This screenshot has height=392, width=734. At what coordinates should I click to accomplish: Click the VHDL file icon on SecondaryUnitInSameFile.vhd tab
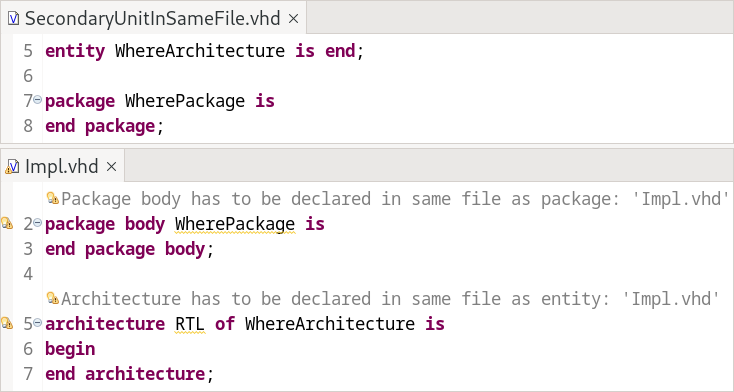(x=14, y=19)
